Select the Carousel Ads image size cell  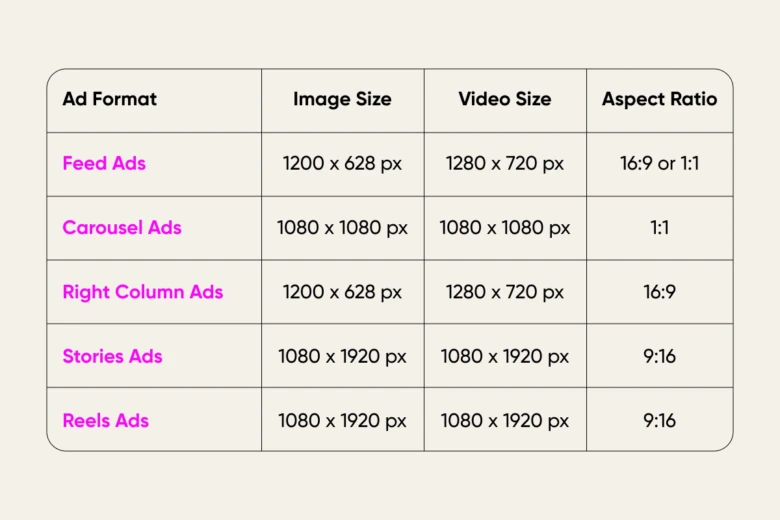(x=342, y=227)
